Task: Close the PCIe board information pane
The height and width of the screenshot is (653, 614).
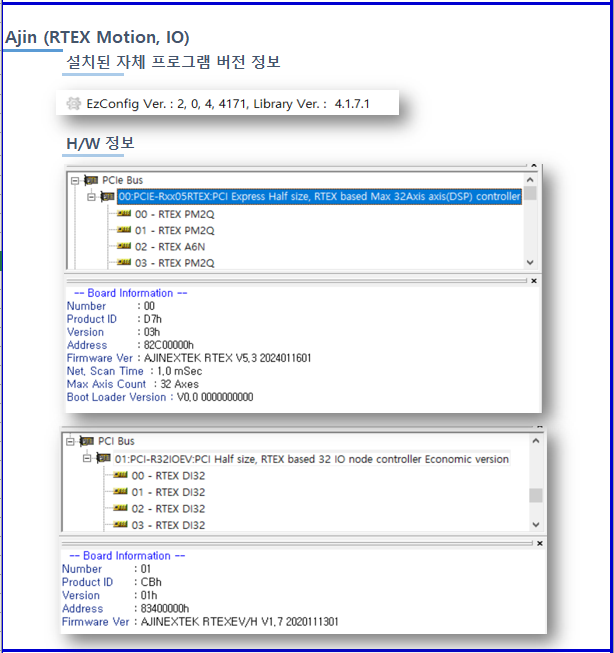Action: click(533, 281)
